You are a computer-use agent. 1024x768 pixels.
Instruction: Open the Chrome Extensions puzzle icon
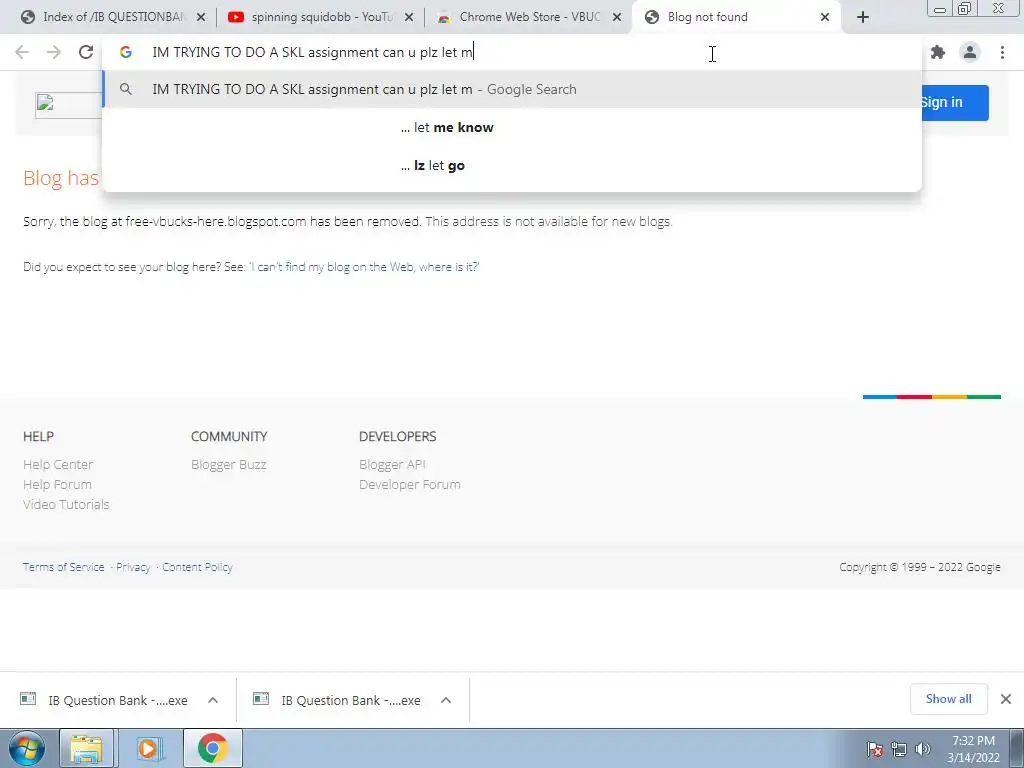coord(938,52)
